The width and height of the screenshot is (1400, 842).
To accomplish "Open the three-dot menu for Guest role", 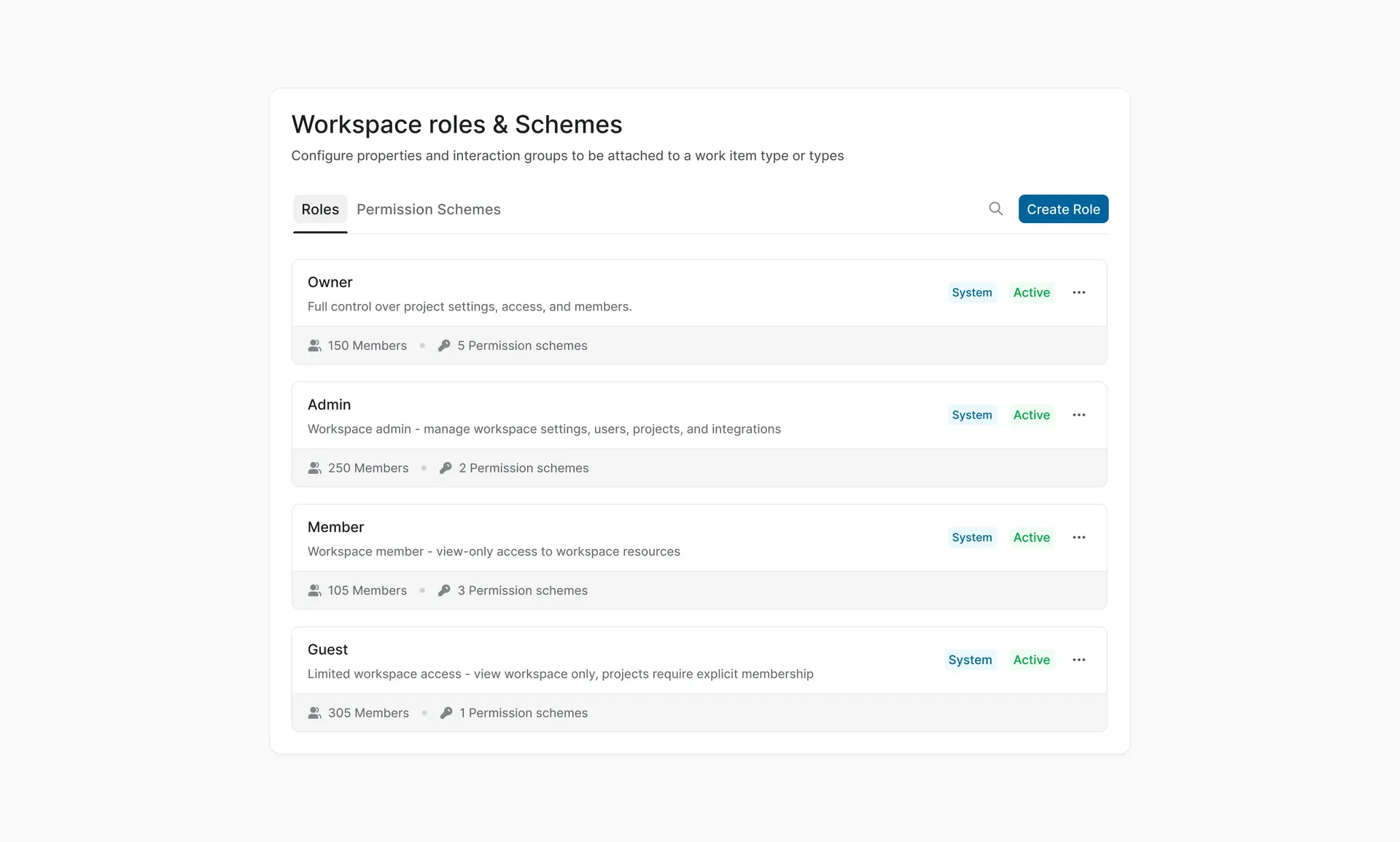I will click(1078, 660).
